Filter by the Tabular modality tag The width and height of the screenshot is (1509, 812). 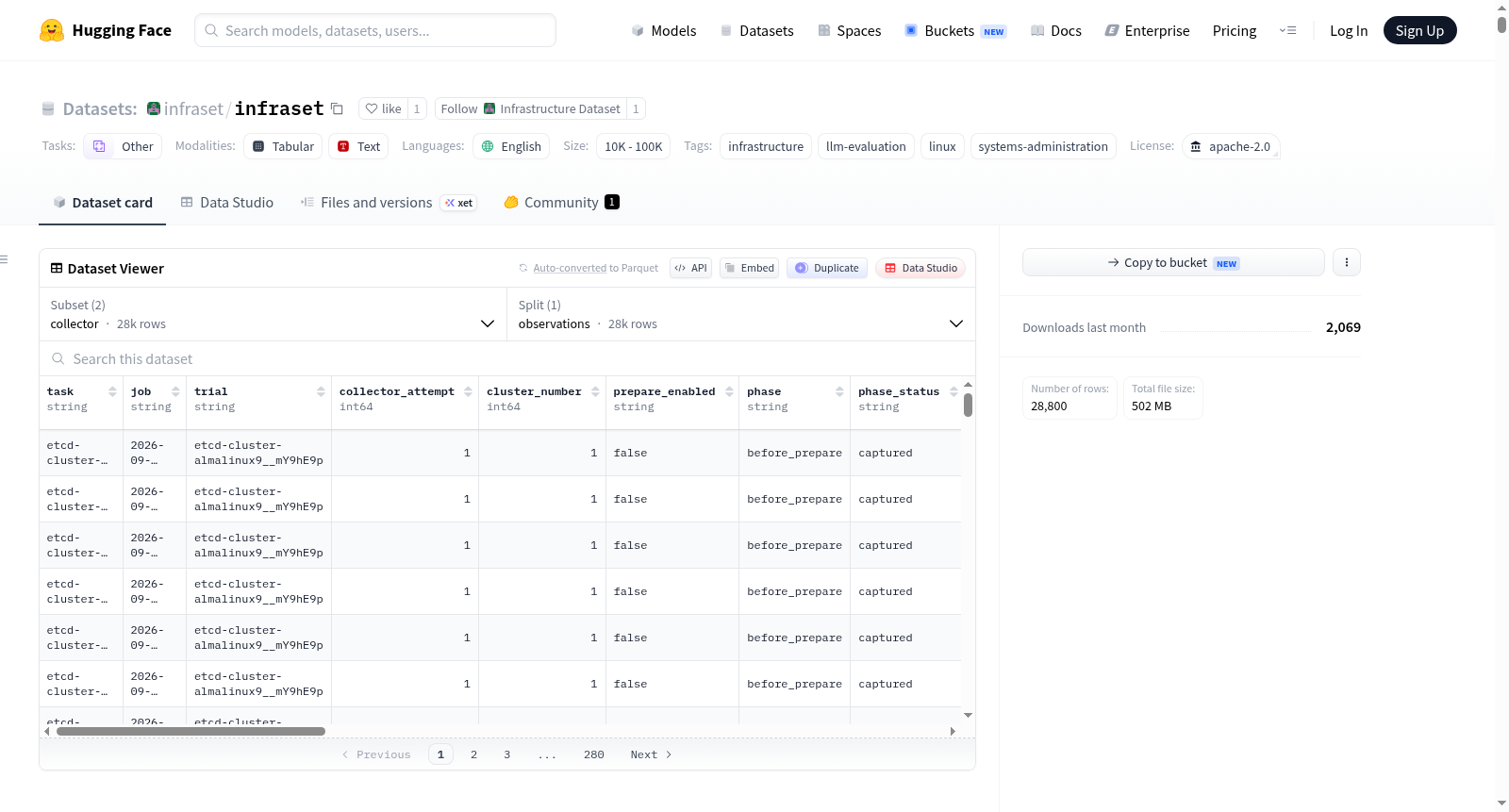point(283,146)
